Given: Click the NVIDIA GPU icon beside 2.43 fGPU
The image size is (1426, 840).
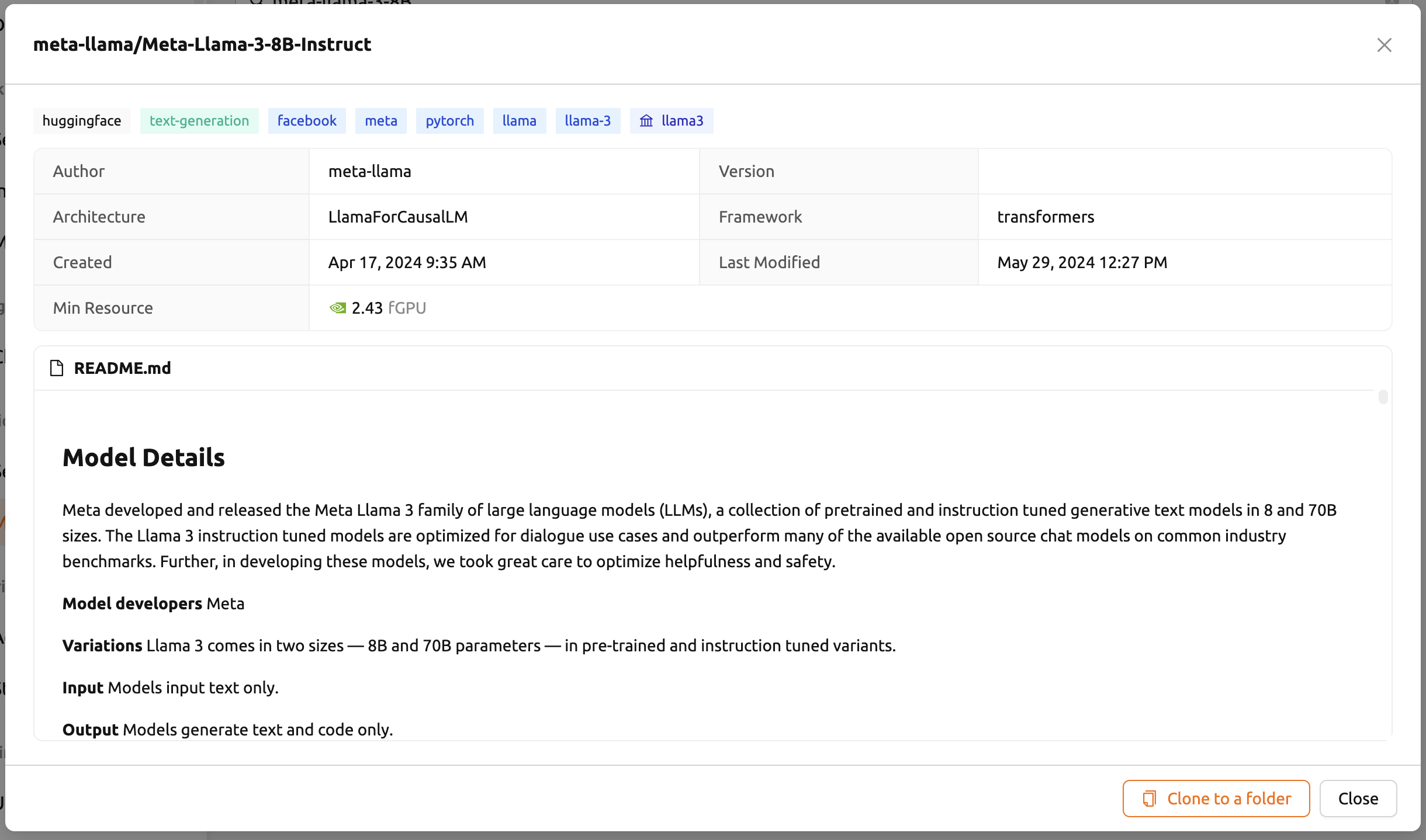Looking at the screenshot, I should (x=338, y=308).
